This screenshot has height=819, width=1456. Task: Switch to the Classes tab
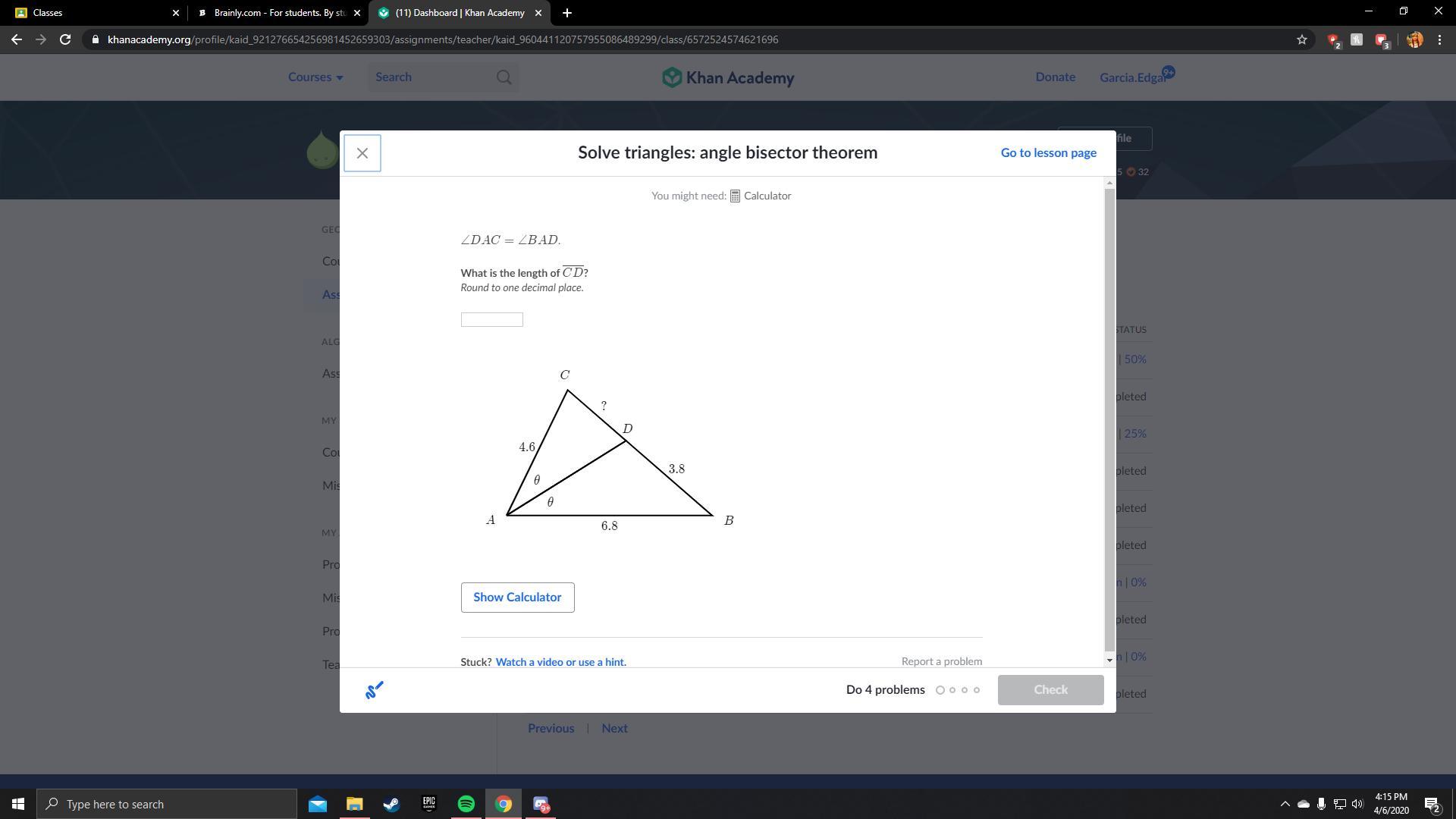point(91,13)
